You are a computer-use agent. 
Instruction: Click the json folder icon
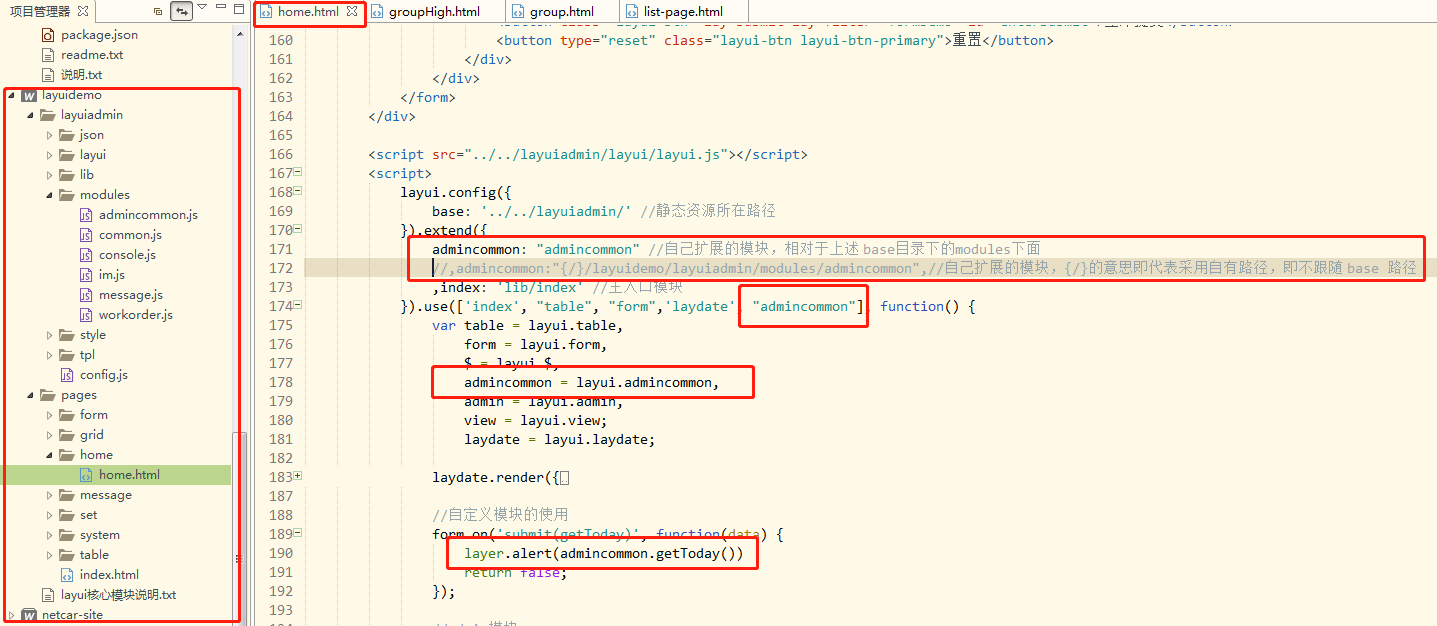tap(67, 135)
